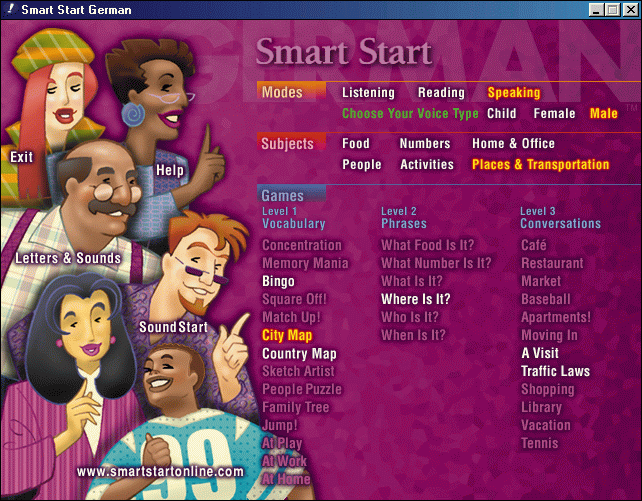The image size is (642, 501).
Task: Click When Is It? phrases entry
Action: point(413,335)
